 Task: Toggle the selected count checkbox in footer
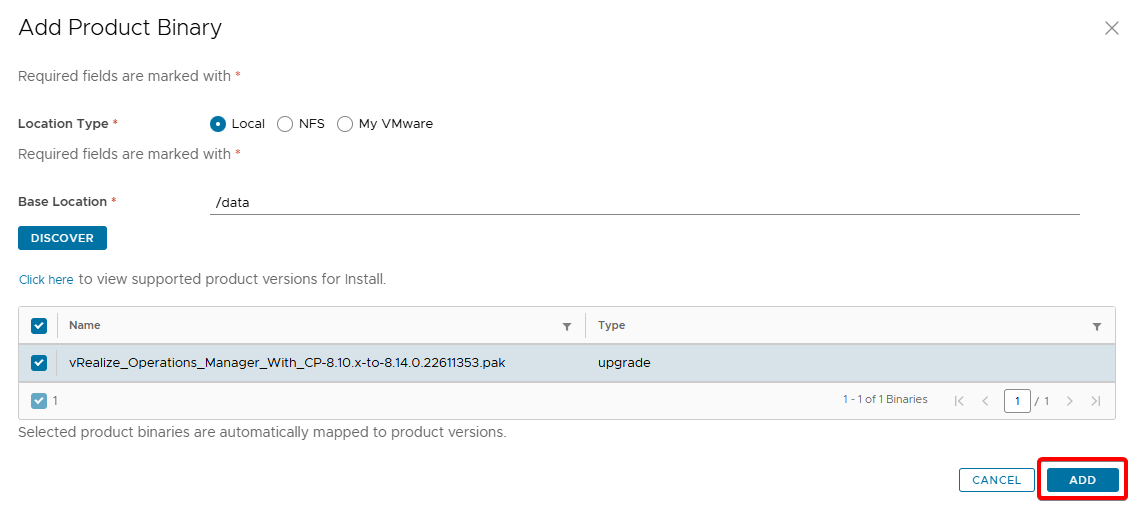pos(39,400)
